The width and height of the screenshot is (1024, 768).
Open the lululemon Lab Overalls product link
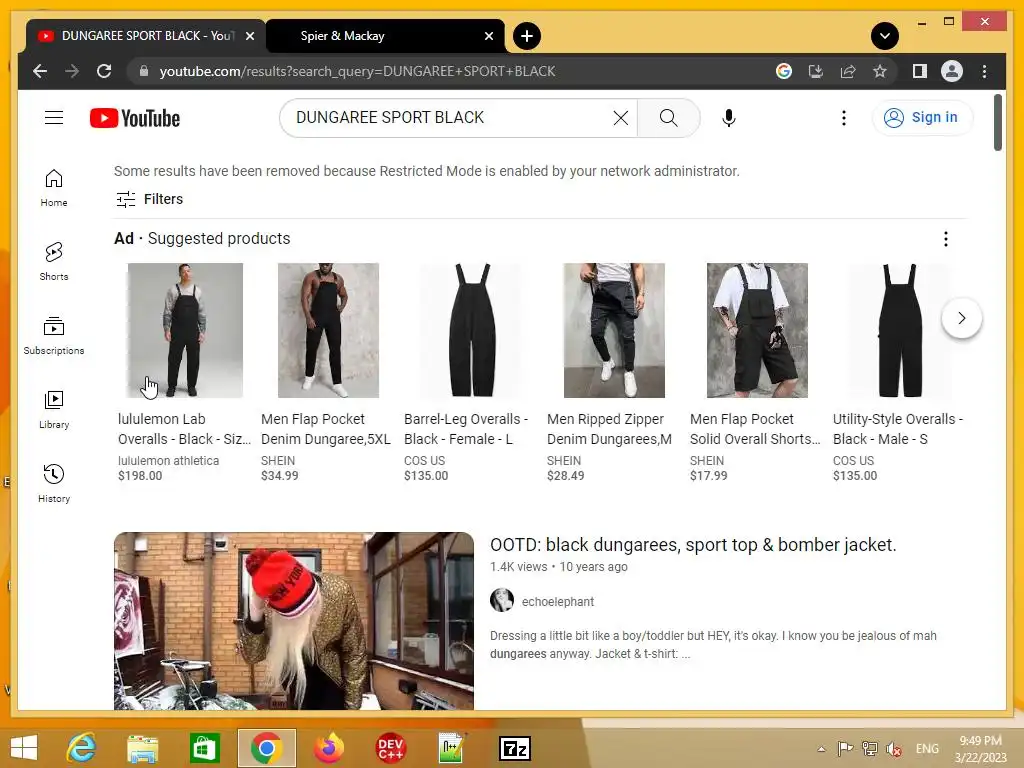point(184,429)
